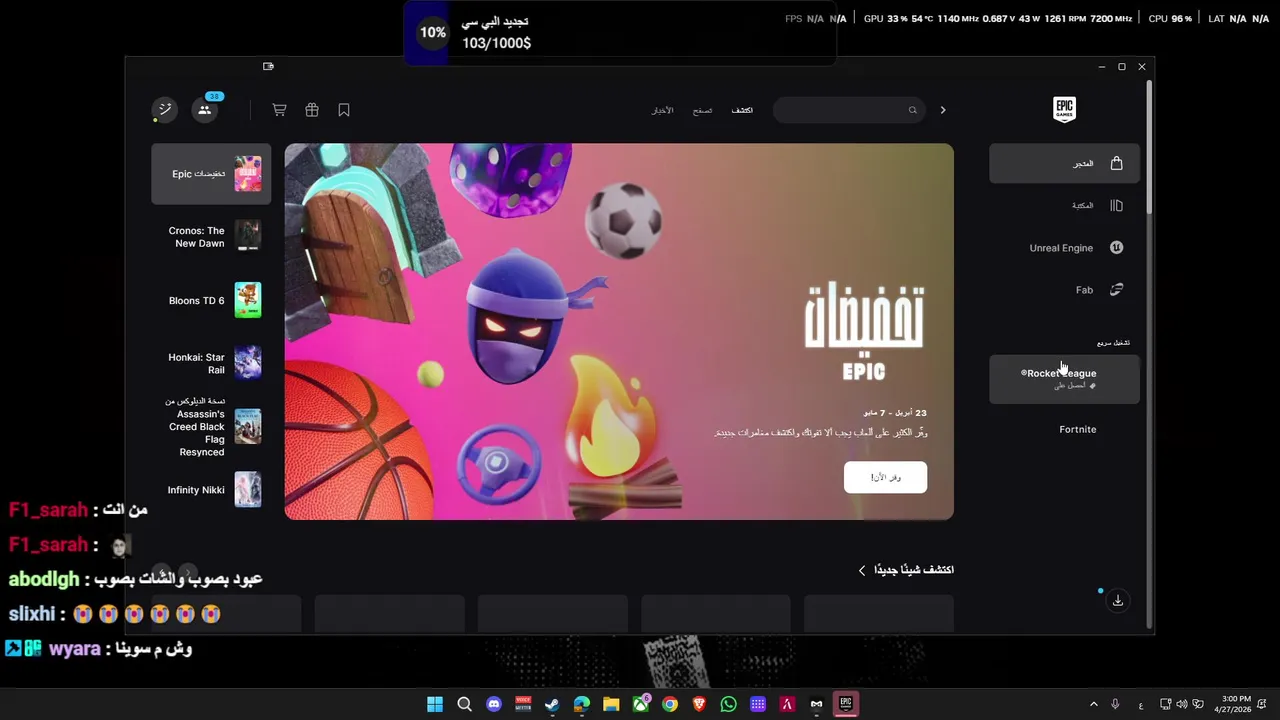Screen dimensions: 1280x720
Task: Open the user profile avatar menu
Action: pyautogui.click(x=165, y=110)
